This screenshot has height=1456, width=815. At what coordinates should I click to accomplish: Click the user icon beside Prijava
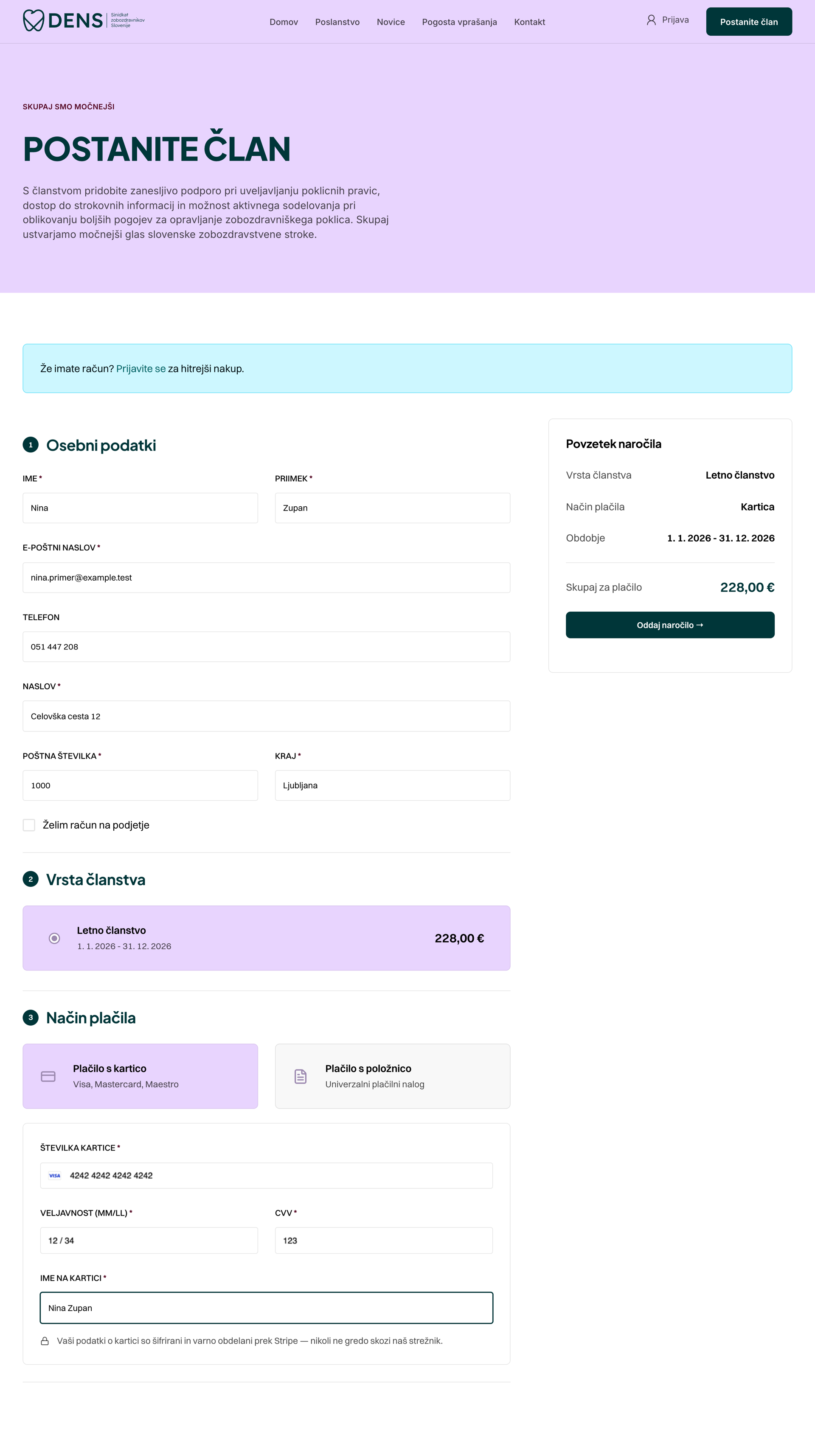[x=651, y=20]
